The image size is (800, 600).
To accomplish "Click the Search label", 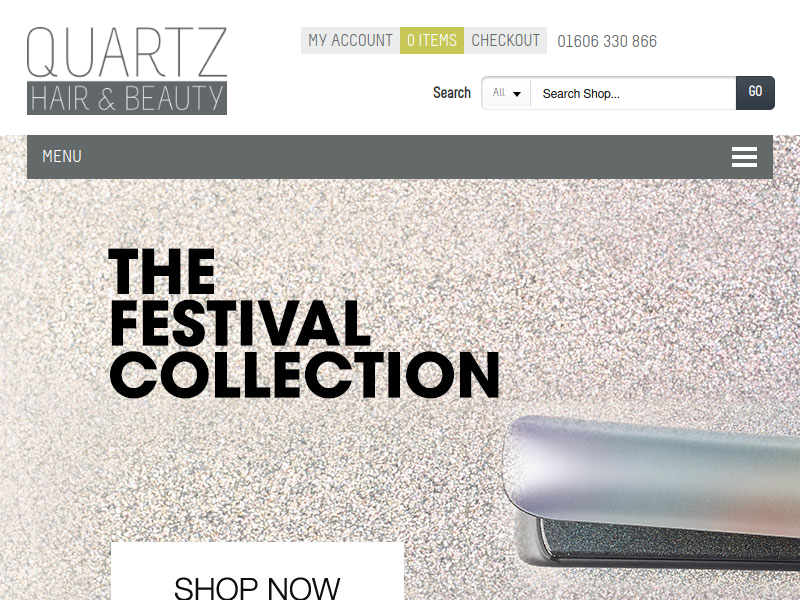I will point(452,92).
